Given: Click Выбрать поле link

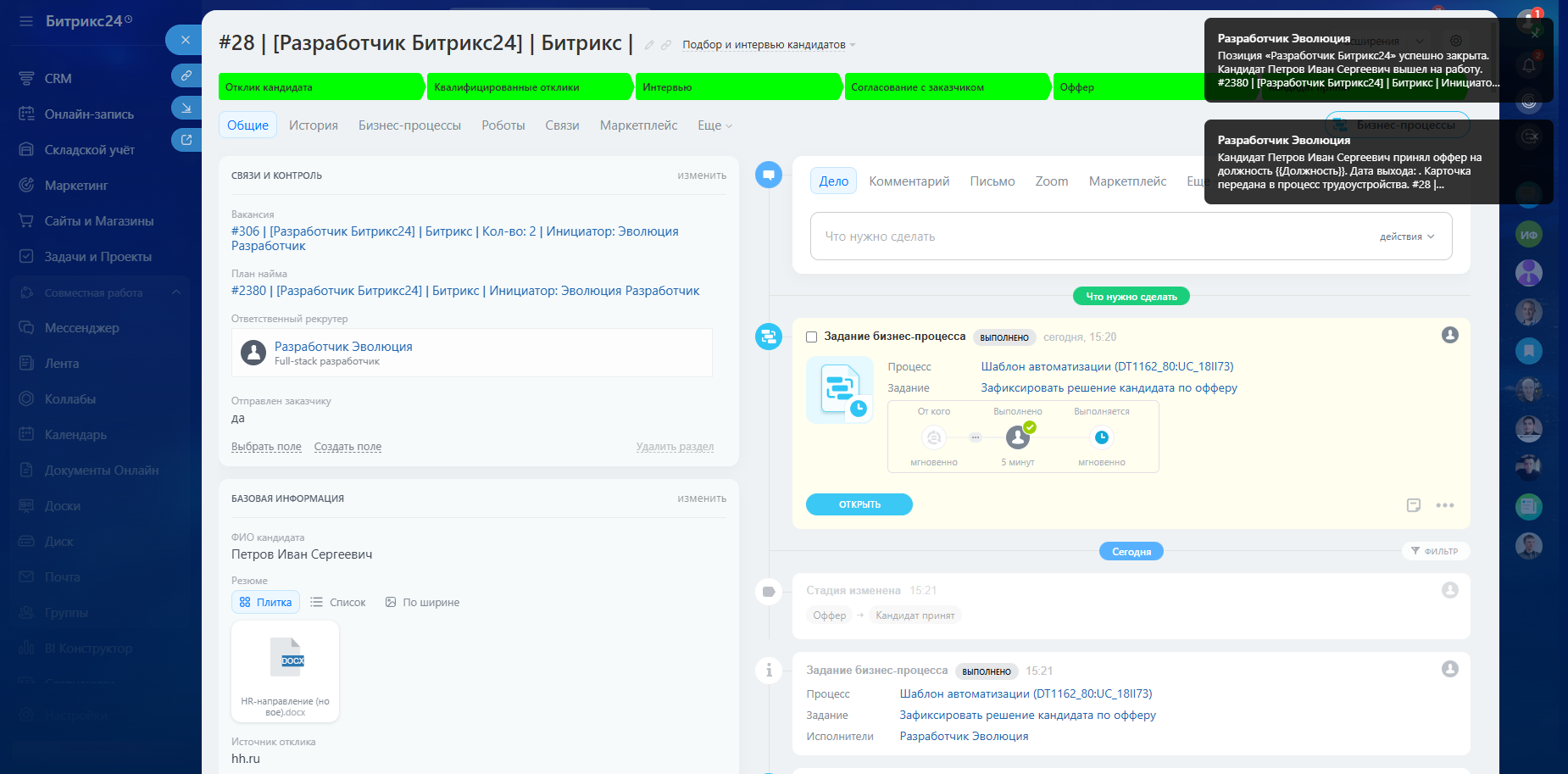Looking at the screenshot, I should 266,447.
